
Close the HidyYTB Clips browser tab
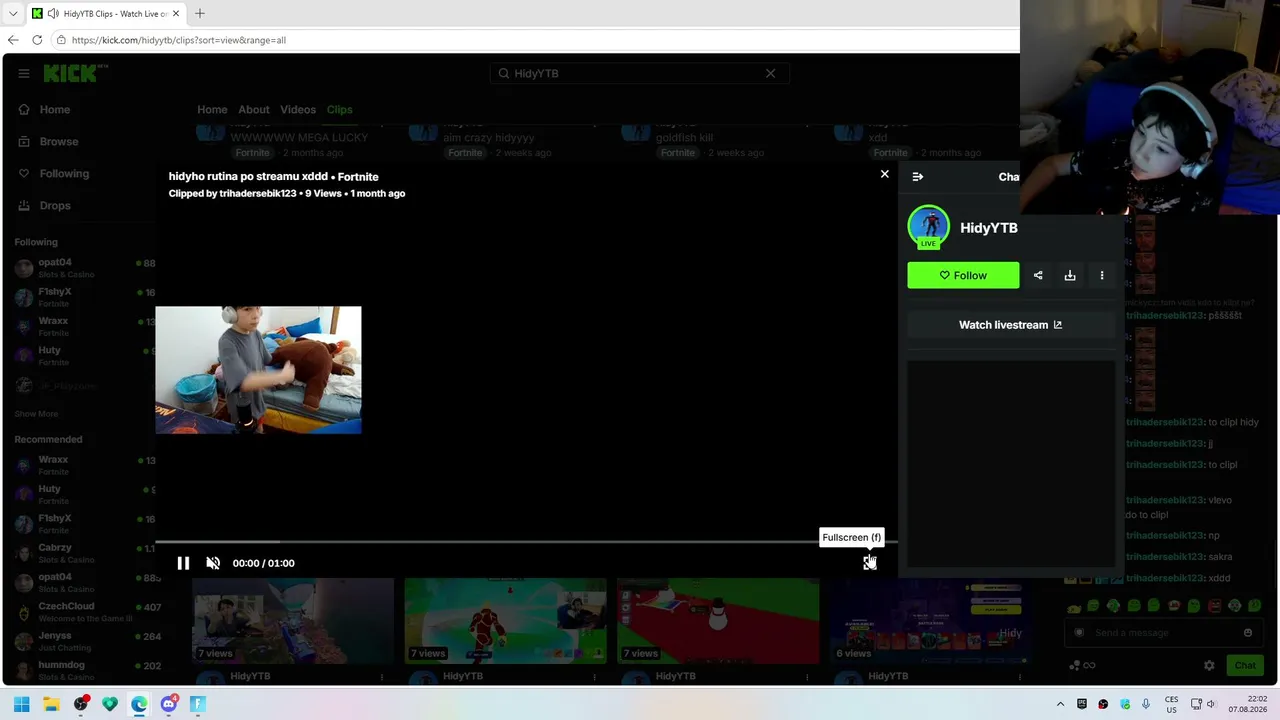point(176,13)
